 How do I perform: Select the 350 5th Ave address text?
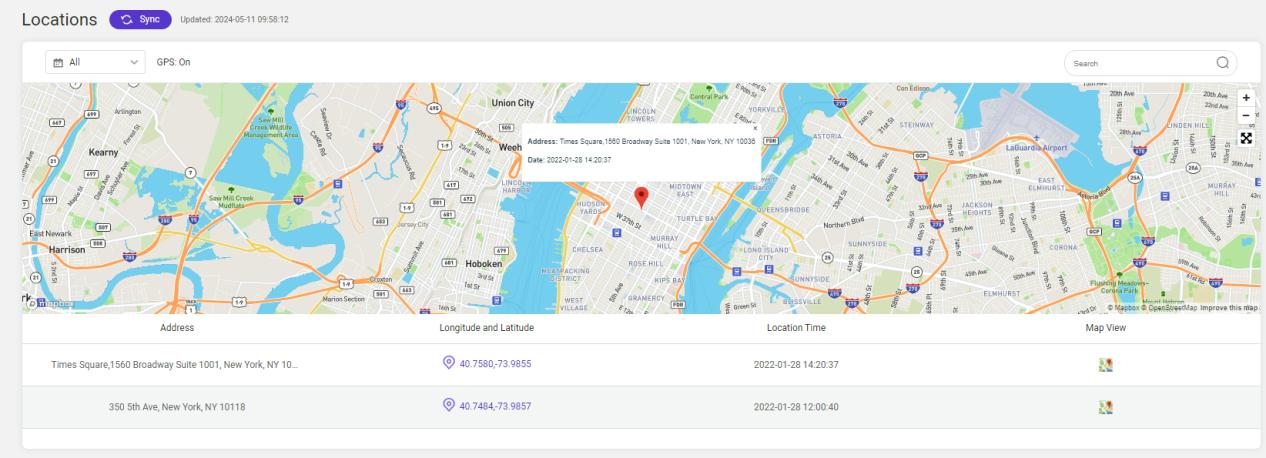pos(176,406)
